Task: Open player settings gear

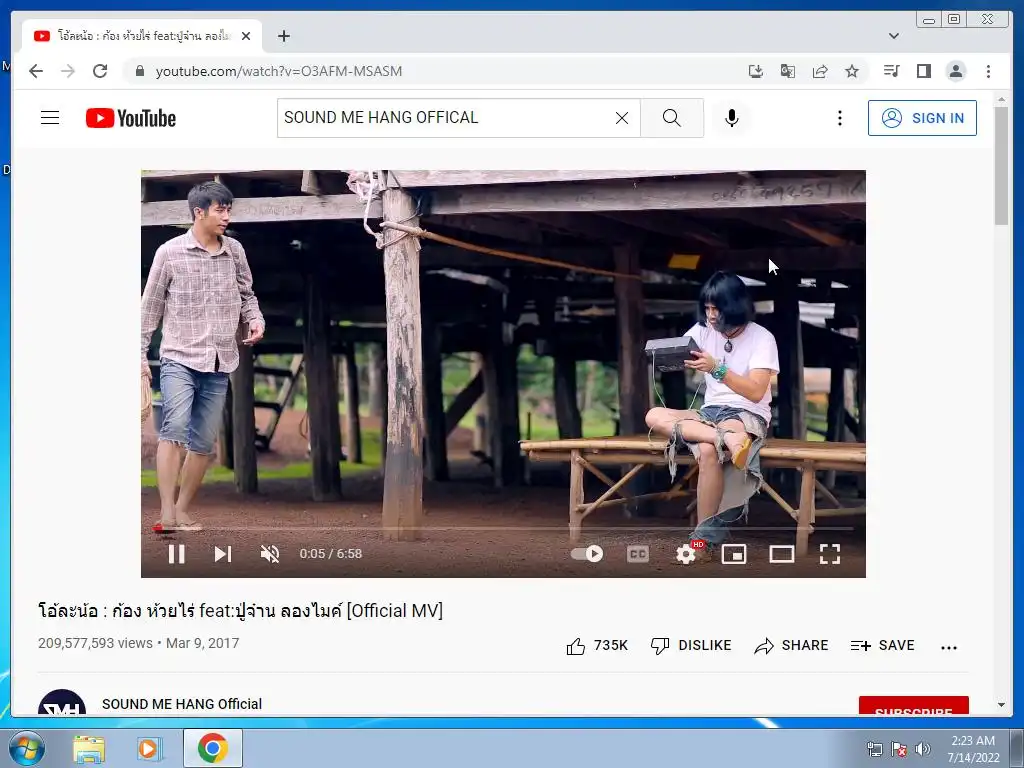Action: 686,554
